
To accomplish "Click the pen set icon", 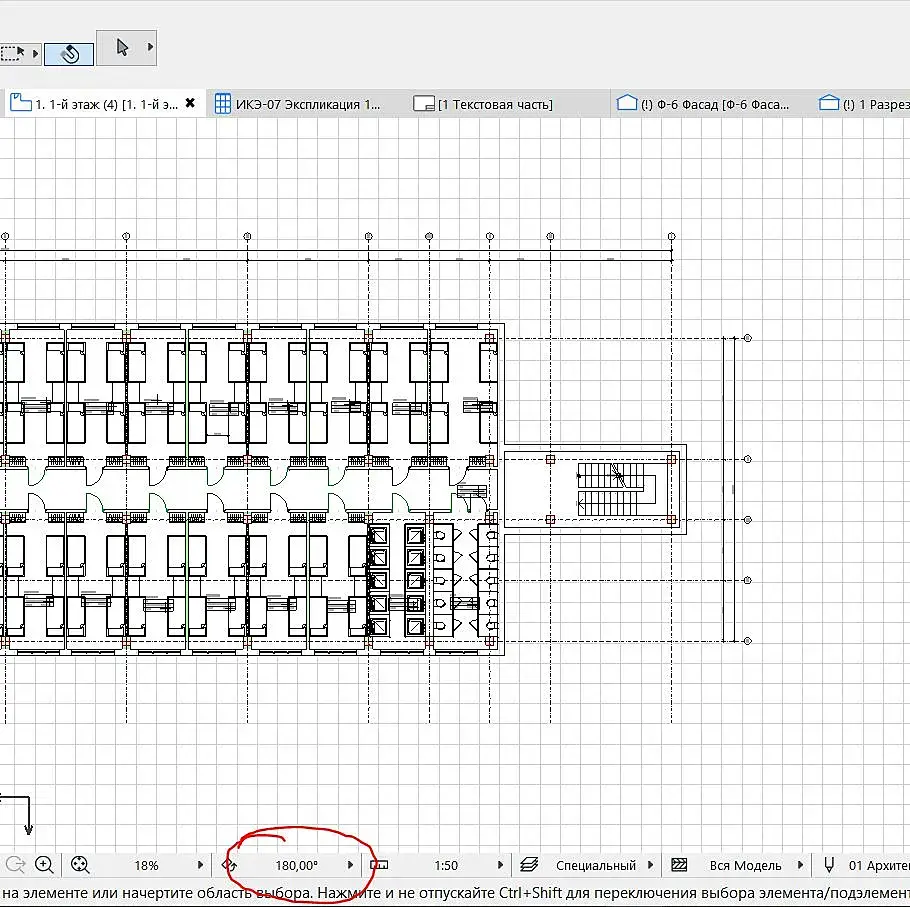I will 829,865.
